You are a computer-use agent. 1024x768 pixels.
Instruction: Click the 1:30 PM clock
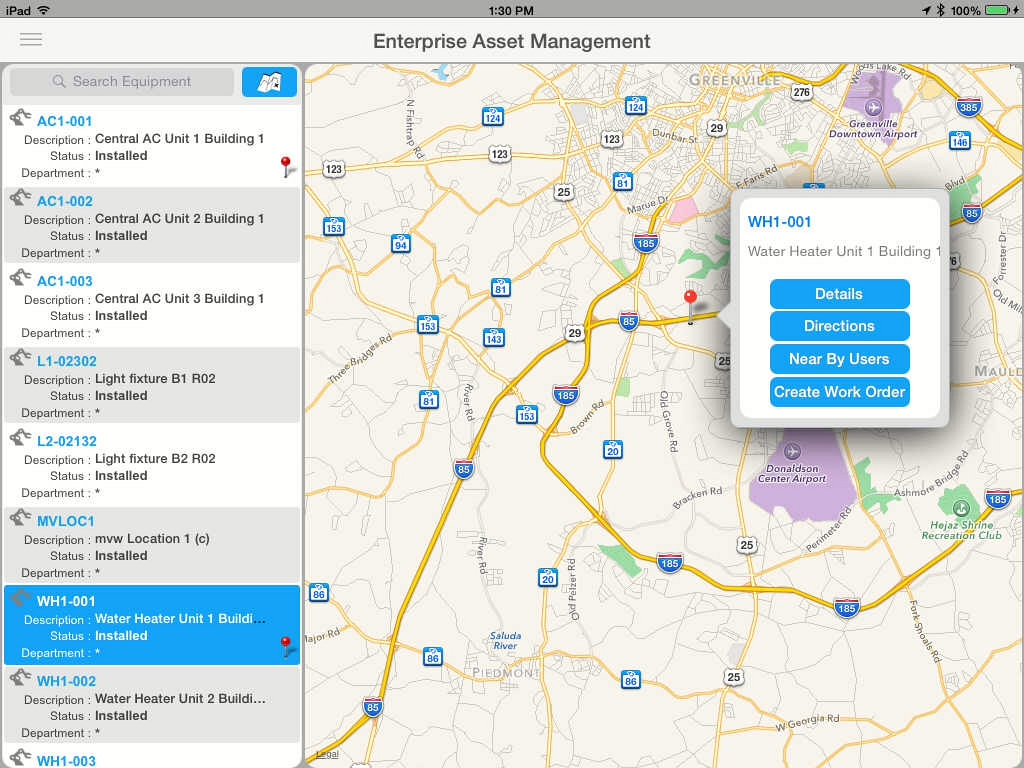tap(511, 10)
